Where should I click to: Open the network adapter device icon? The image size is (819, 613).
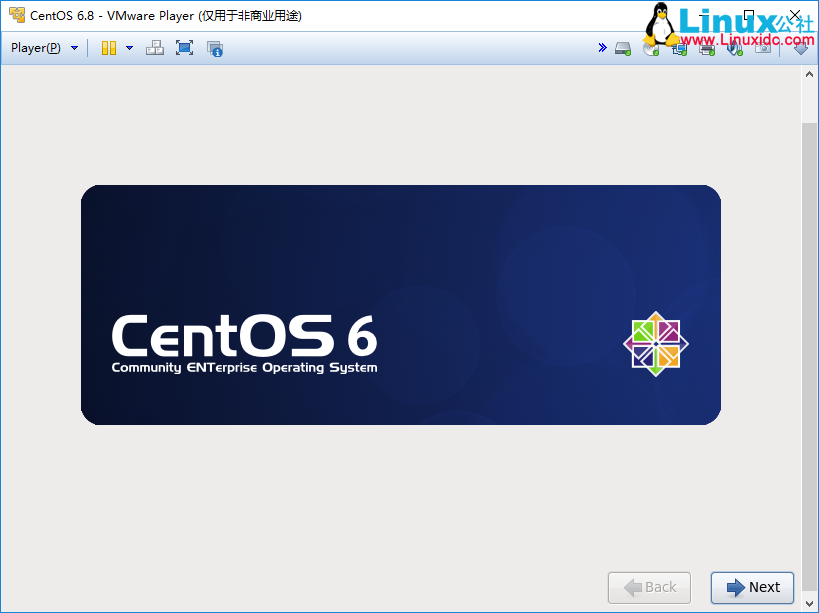coord(679,49)
